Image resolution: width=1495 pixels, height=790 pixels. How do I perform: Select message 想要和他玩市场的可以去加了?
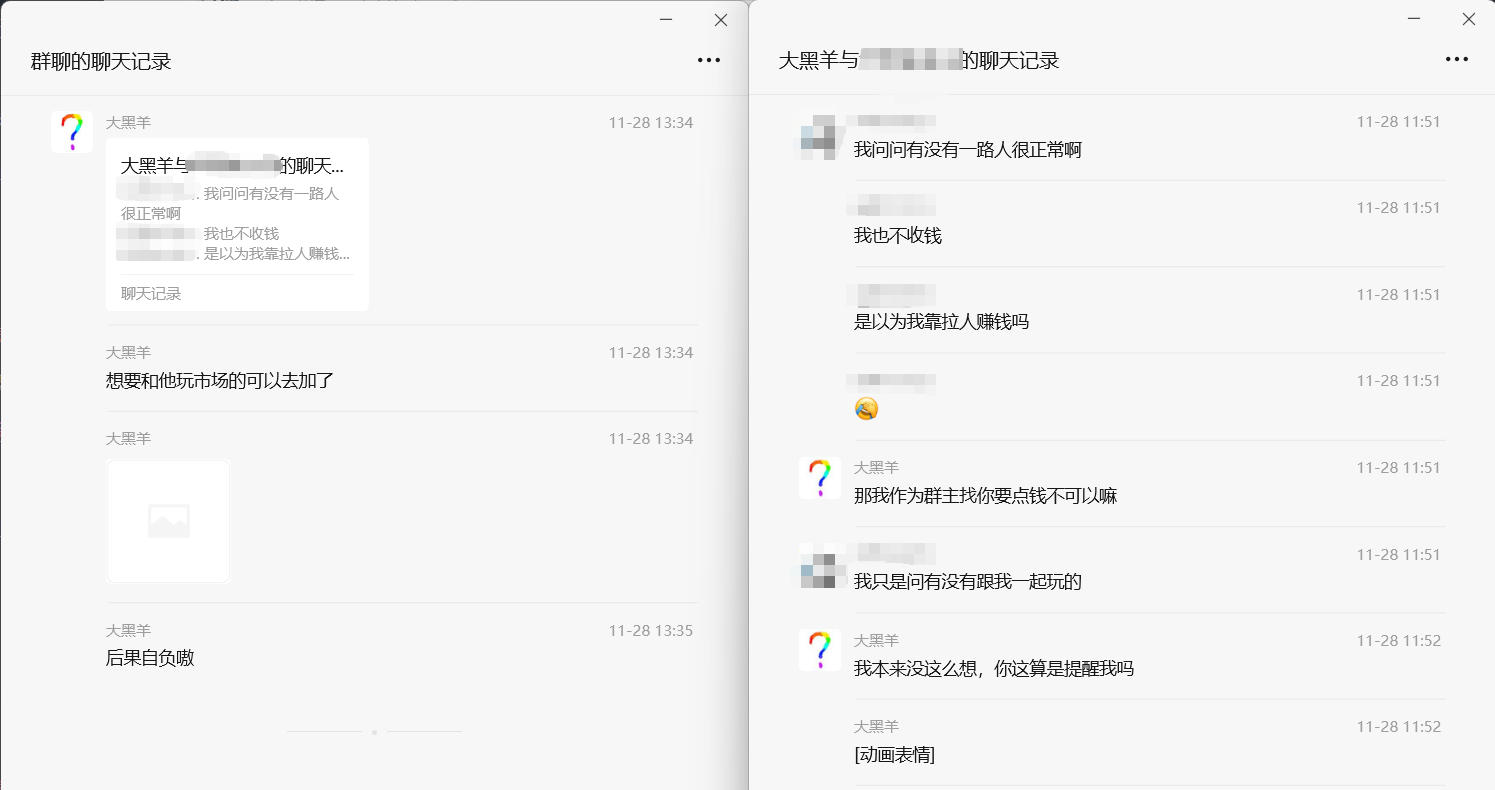coord(219,381)
